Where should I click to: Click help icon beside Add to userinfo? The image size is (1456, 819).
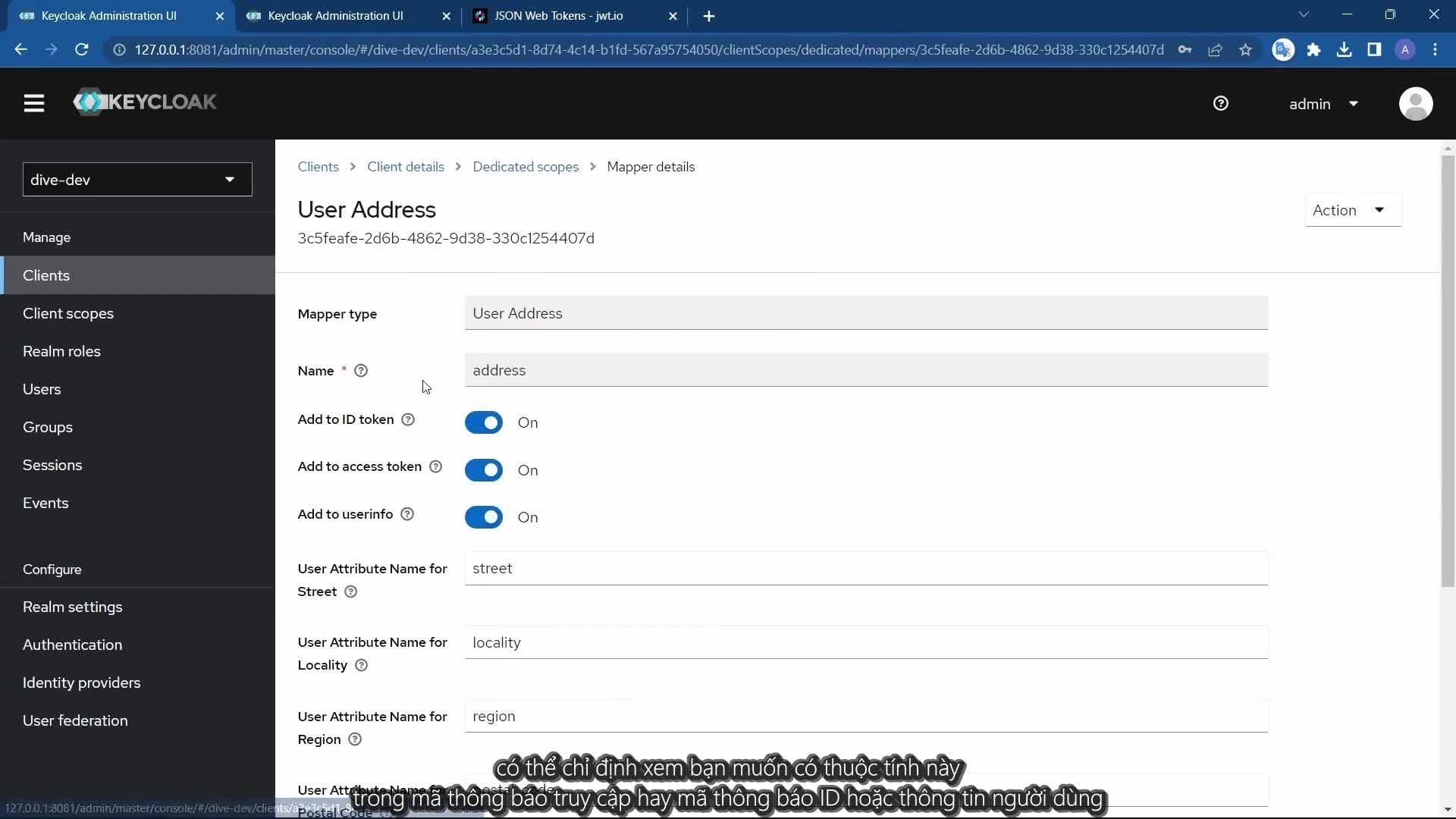click(x=407, y=514)
